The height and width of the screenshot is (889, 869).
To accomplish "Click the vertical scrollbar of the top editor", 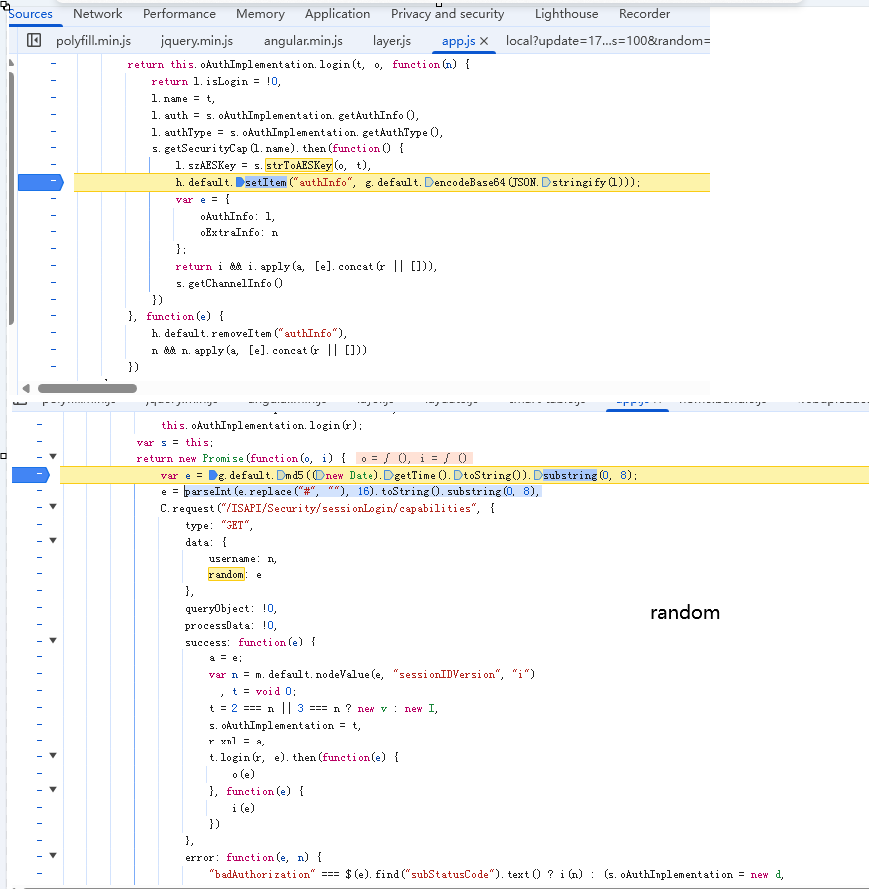I will click(11, 198).
